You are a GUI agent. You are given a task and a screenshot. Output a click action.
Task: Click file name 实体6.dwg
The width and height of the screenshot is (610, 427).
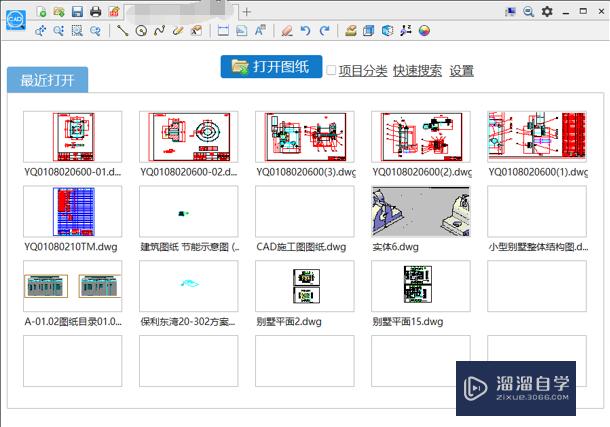(x=395, y=247)
